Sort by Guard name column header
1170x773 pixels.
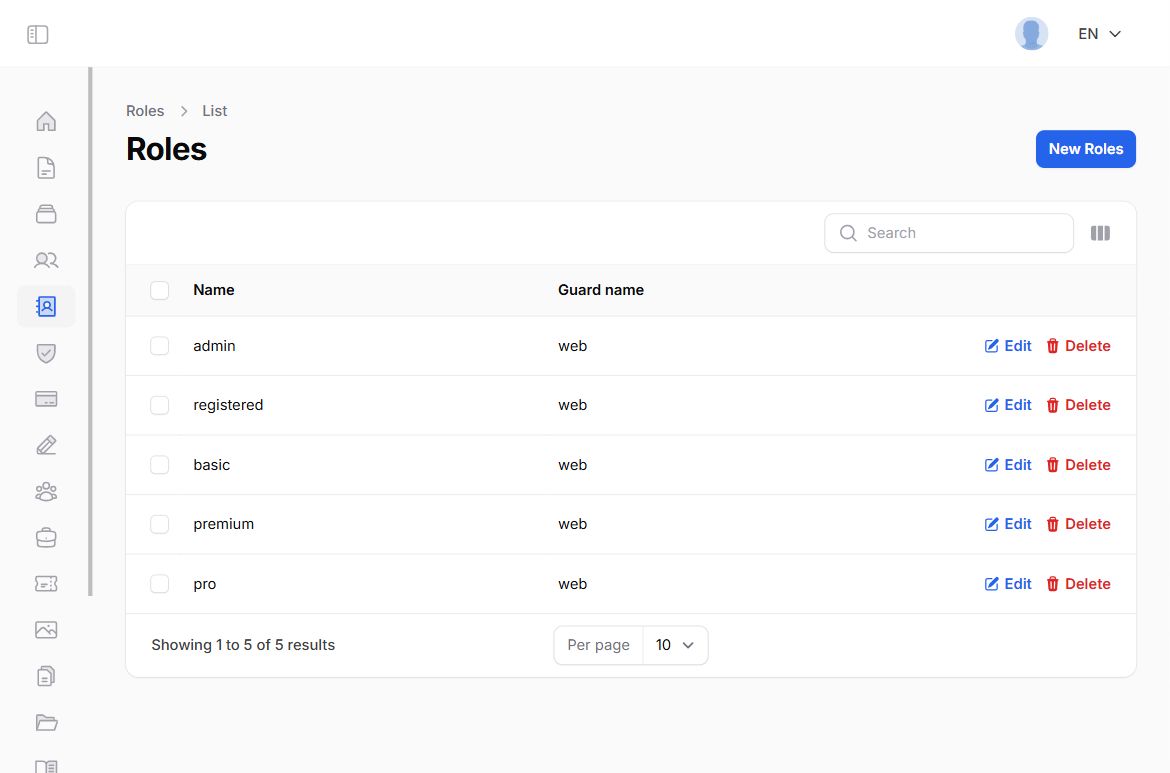pos(601,290)
